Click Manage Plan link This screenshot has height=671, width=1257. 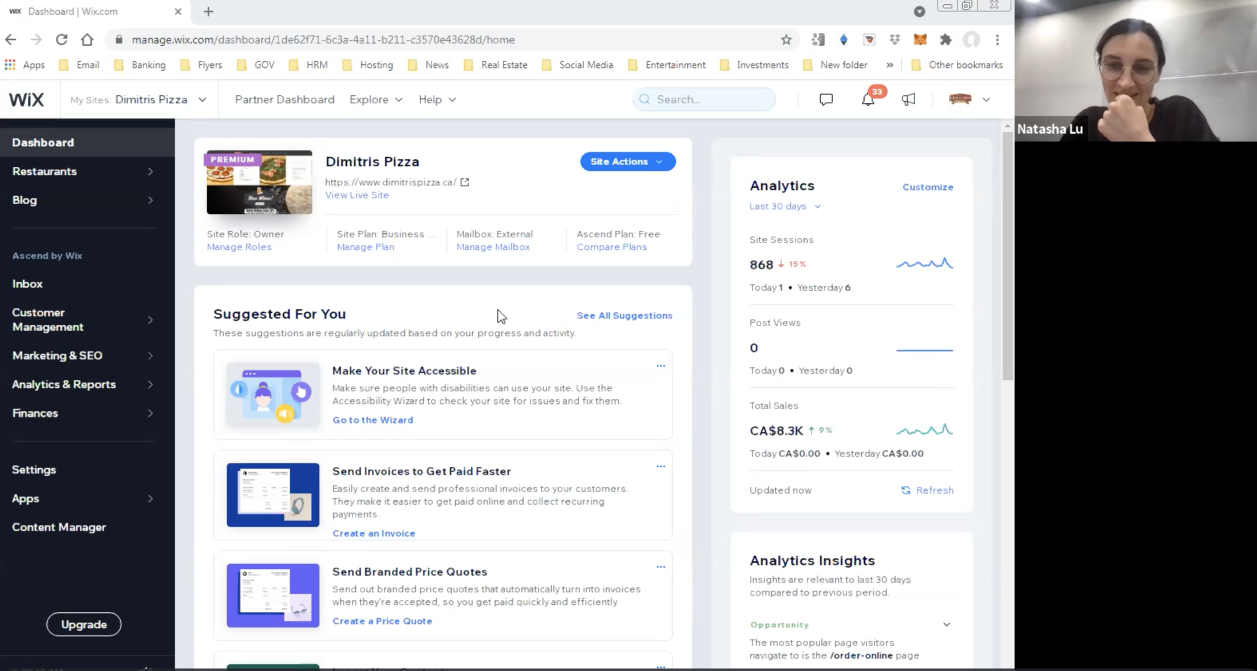point(365,247)
